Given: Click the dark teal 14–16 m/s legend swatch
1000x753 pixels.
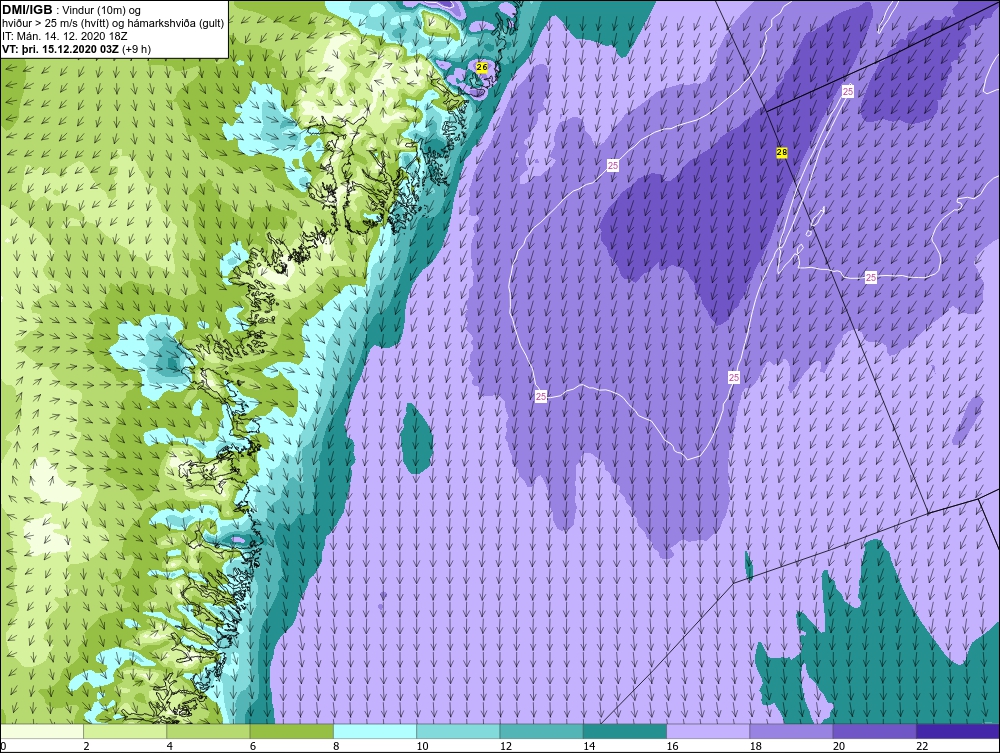Looking at the screenshot, I should [x=624, y=731].
